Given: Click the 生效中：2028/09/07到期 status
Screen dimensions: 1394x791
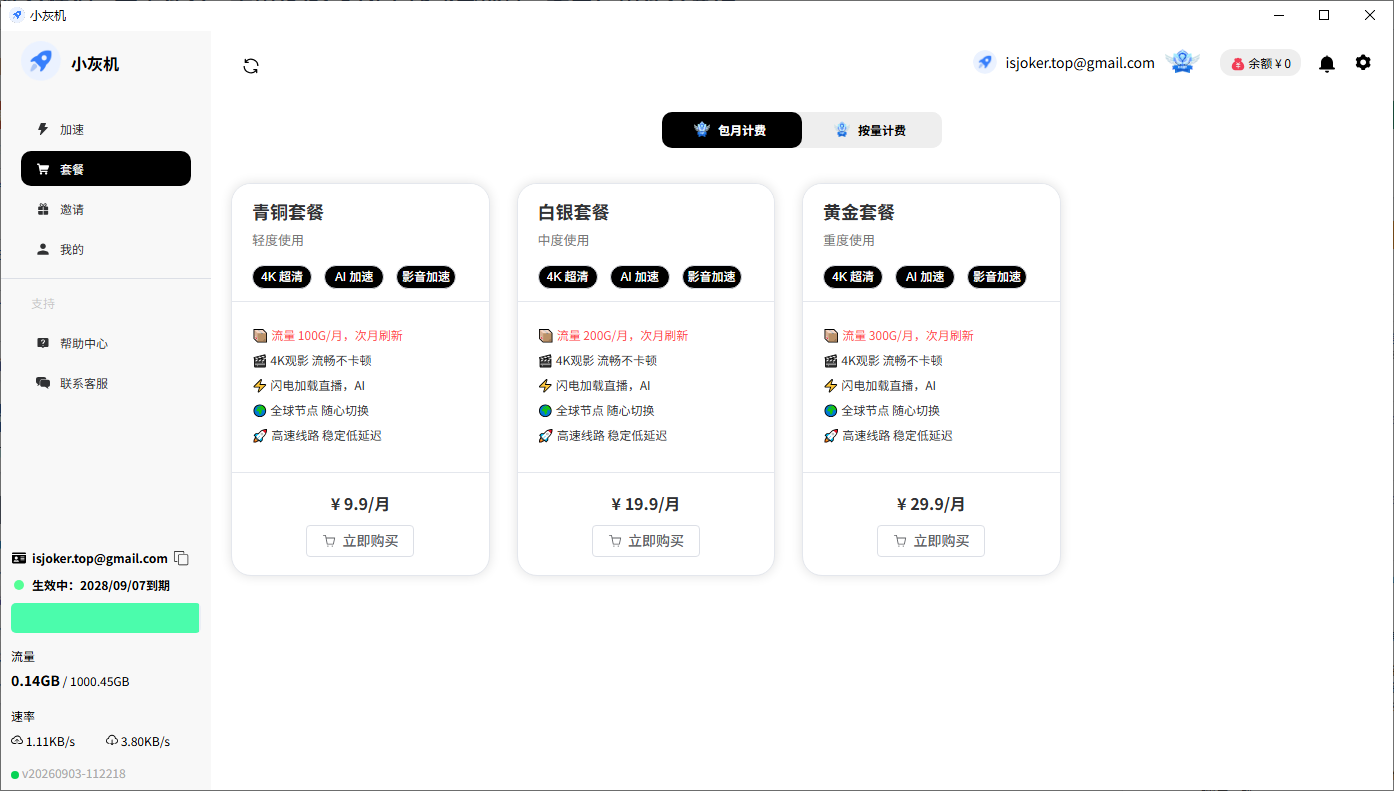Looking at the screenshot, I should pos(101,585).
